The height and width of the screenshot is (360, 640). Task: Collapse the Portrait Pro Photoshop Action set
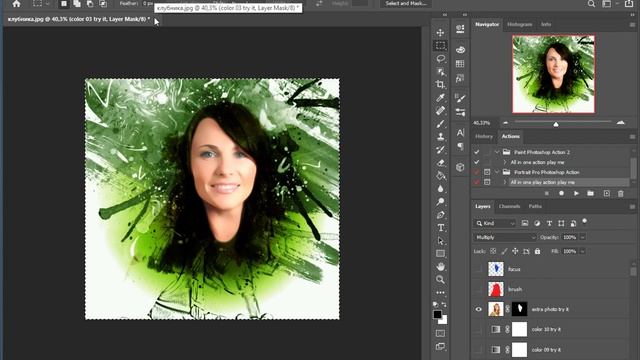point(497,172)
